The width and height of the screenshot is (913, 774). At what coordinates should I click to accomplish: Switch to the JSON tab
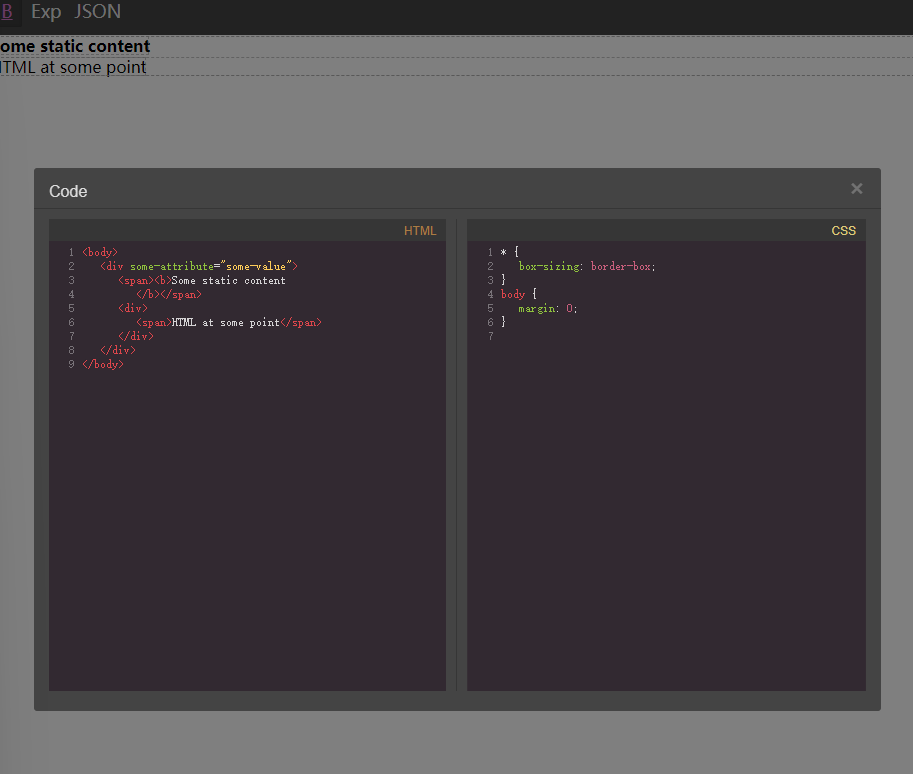pos(97,11)
